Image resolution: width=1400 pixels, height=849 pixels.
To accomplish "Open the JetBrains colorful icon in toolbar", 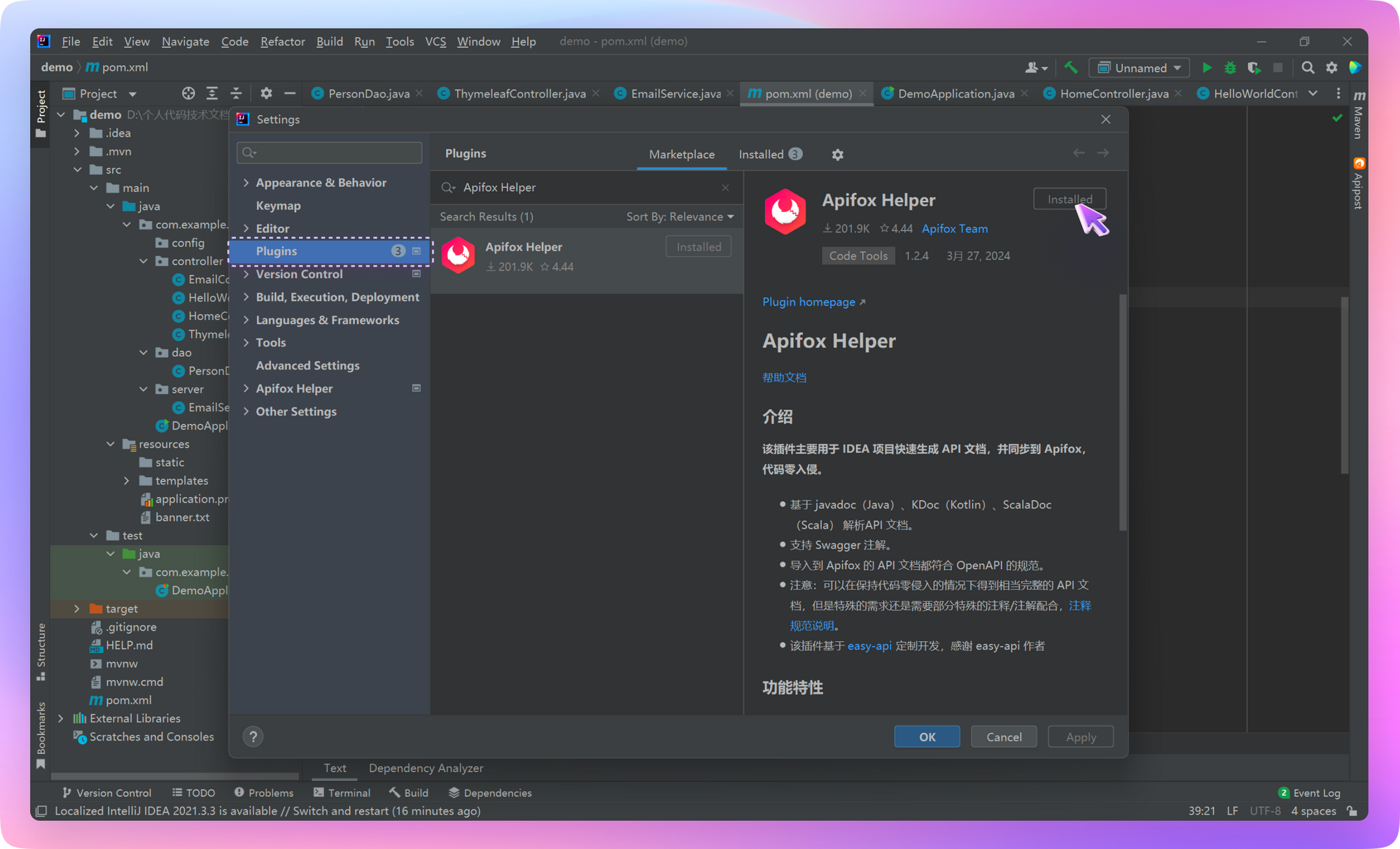I will click(1355, 68).
